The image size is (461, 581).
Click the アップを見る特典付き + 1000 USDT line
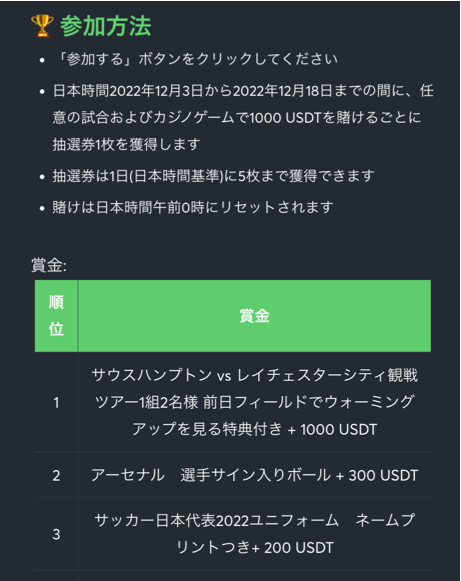point(254,429)
